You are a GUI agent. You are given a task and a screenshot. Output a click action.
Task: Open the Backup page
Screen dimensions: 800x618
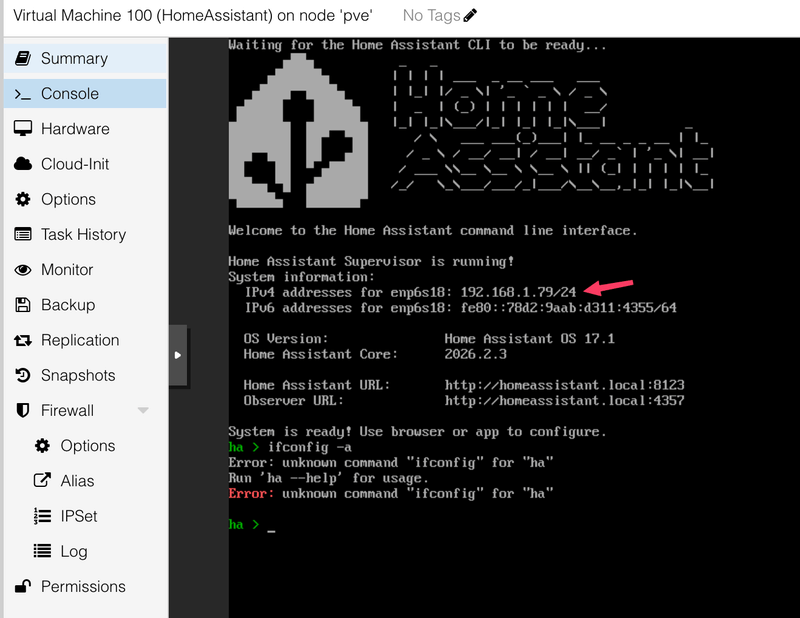click(x=85, y=305)
